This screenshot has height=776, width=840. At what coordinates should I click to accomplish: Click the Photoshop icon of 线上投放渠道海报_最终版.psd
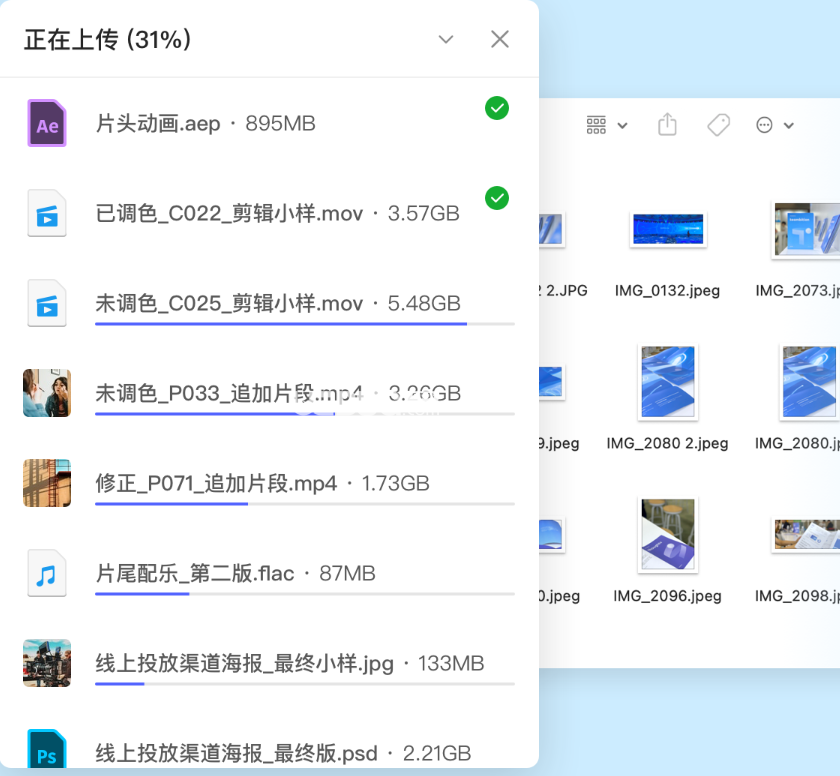pos(47,749)
